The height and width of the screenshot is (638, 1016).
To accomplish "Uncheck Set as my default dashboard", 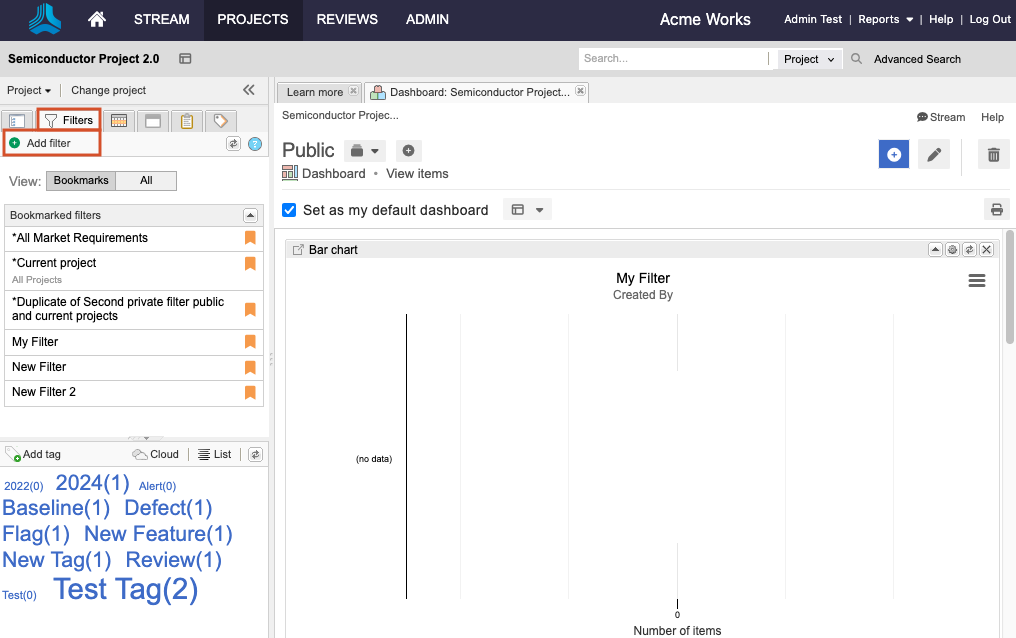I will click(x=289, y=210).
